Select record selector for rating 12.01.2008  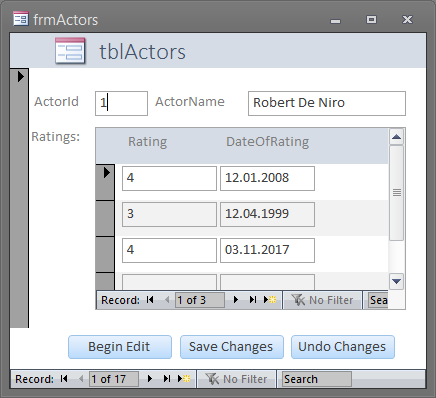click(x=105, y=182)
